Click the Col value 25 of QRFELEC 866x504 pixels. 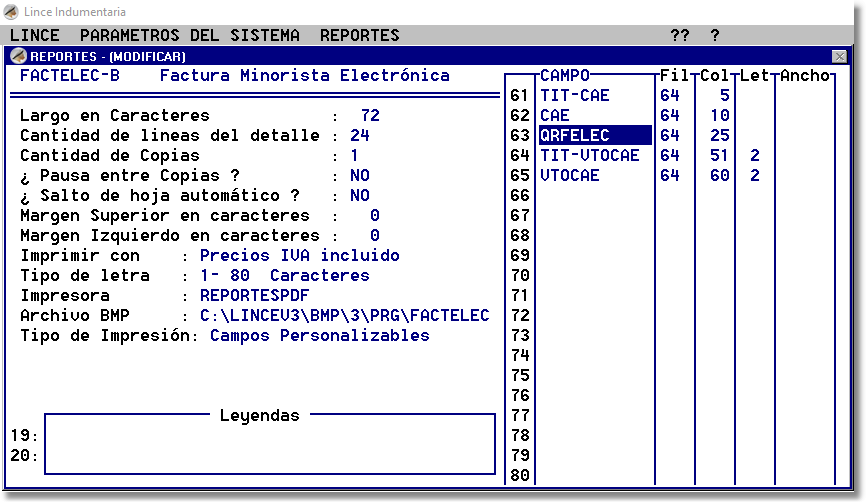tap(720, 135)
